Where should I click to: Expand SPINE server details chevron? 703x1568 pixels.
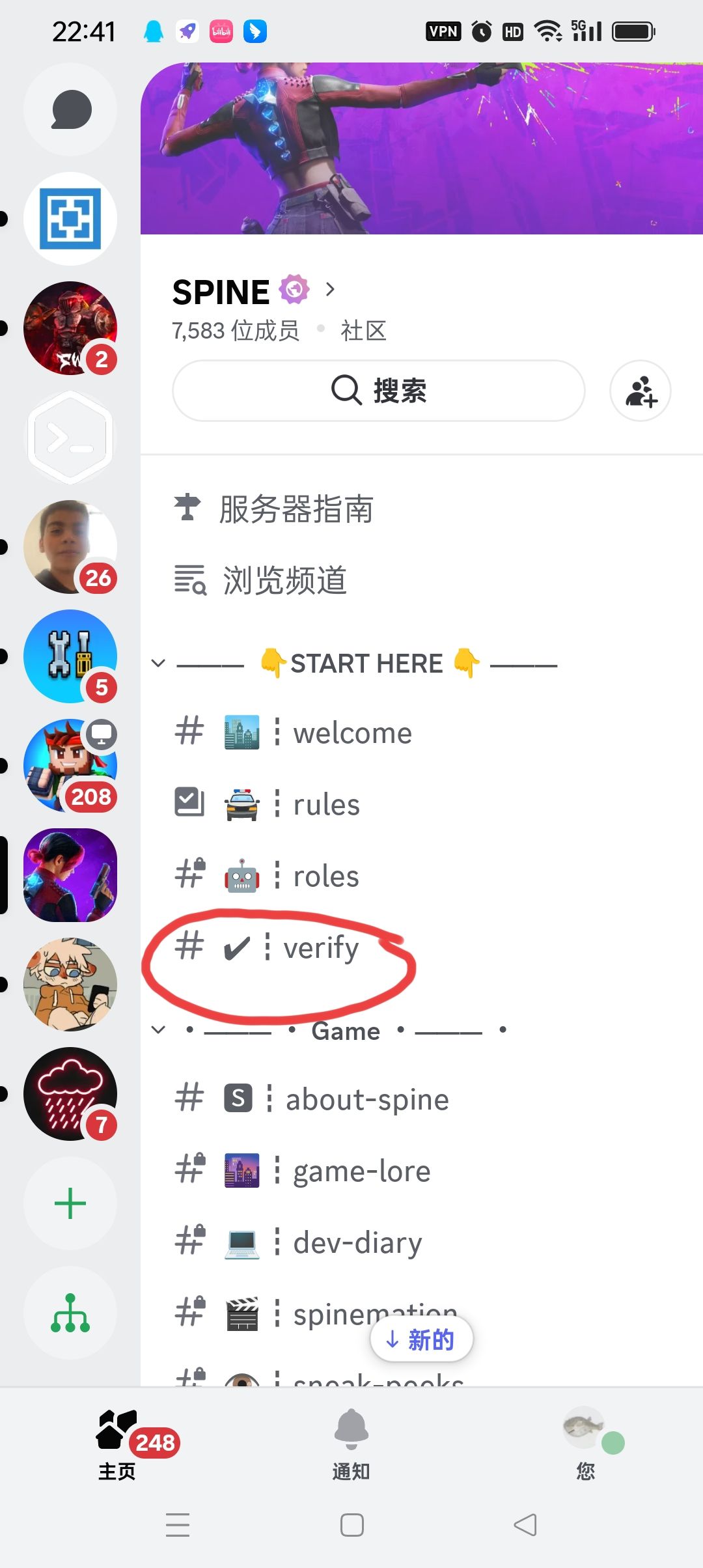coord(331,289)
